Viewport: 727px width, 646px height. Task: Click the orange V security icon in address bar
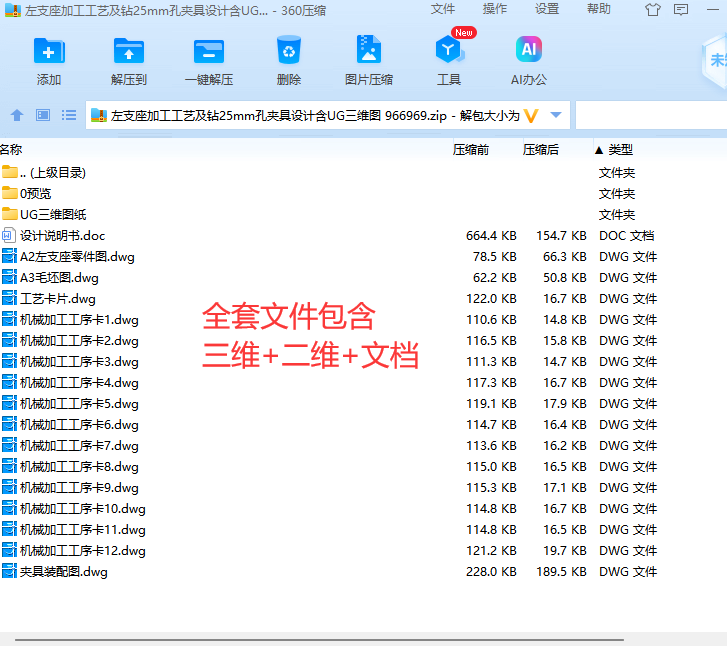pos(531,115)
